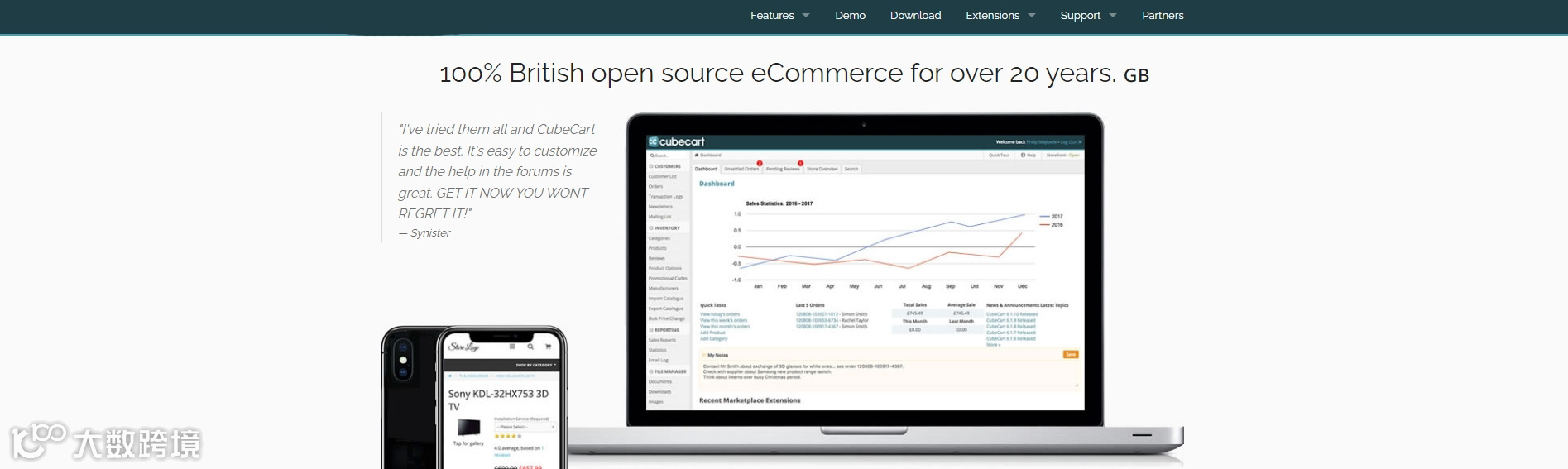Screen dimensions: 1568x469
Task: Expand the Extensions dropdown arrow
Action: pyautogui.click(x=1032, y=16)
